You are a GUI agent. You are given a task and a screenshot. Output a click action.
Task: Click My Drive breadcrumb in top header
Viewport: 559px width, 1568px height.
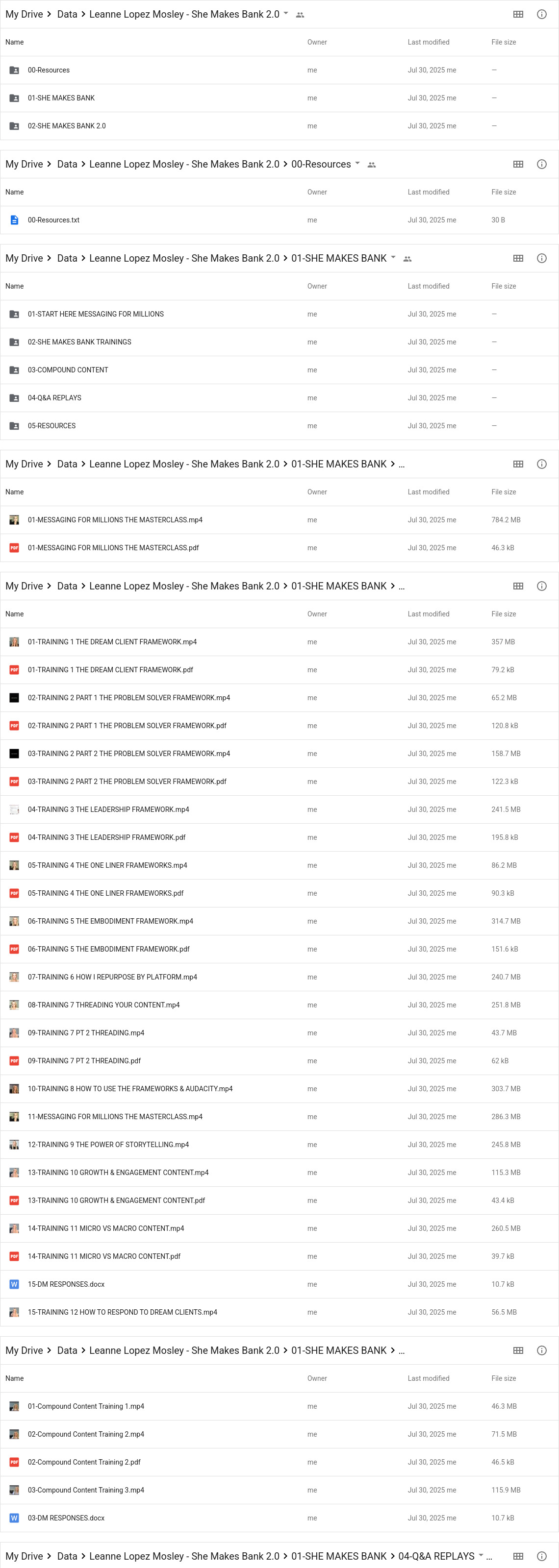[x=25, y=14]
